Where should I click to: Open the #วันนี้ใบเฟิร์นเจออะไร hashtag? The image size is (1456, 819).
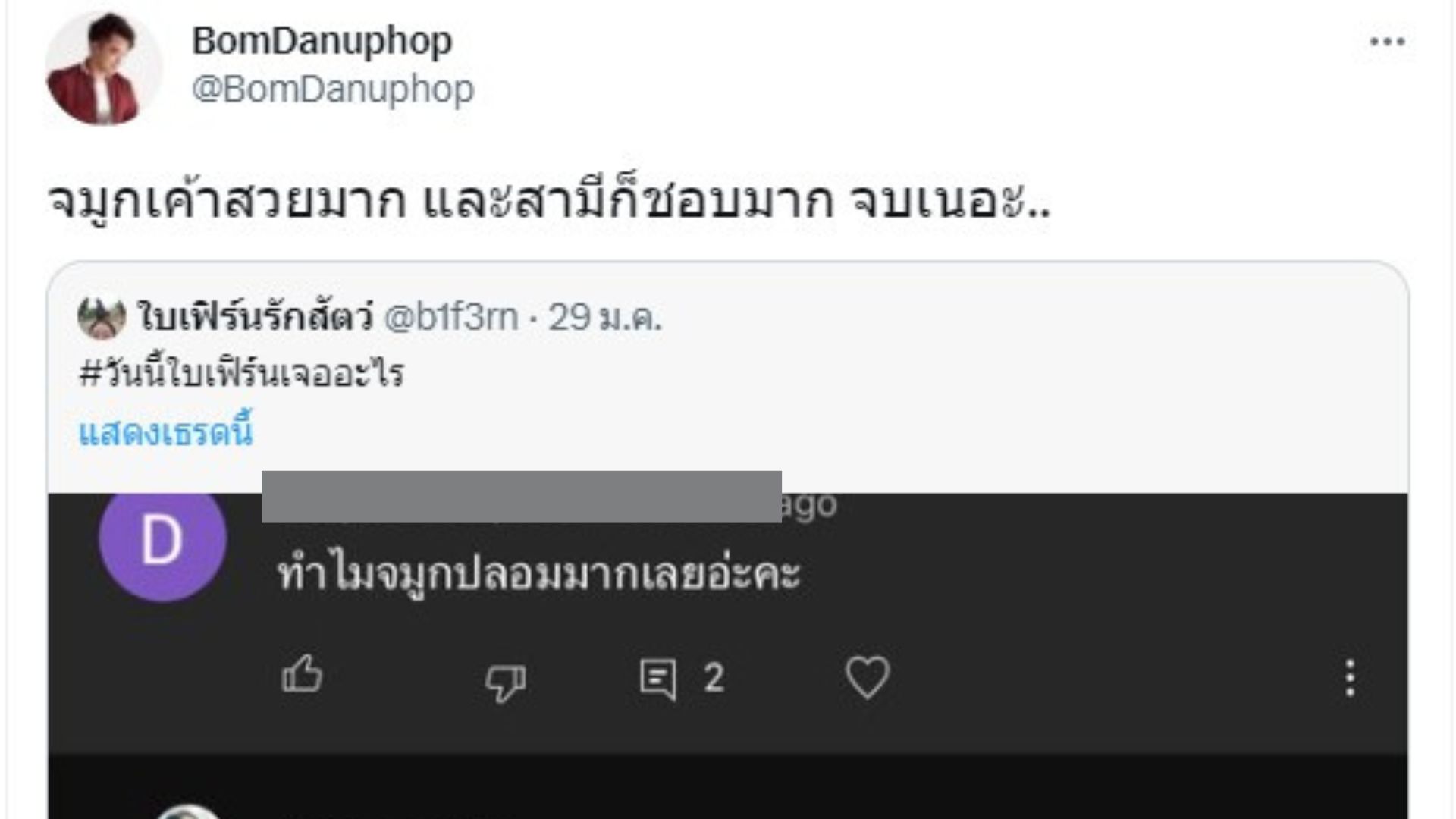(242, 374)
